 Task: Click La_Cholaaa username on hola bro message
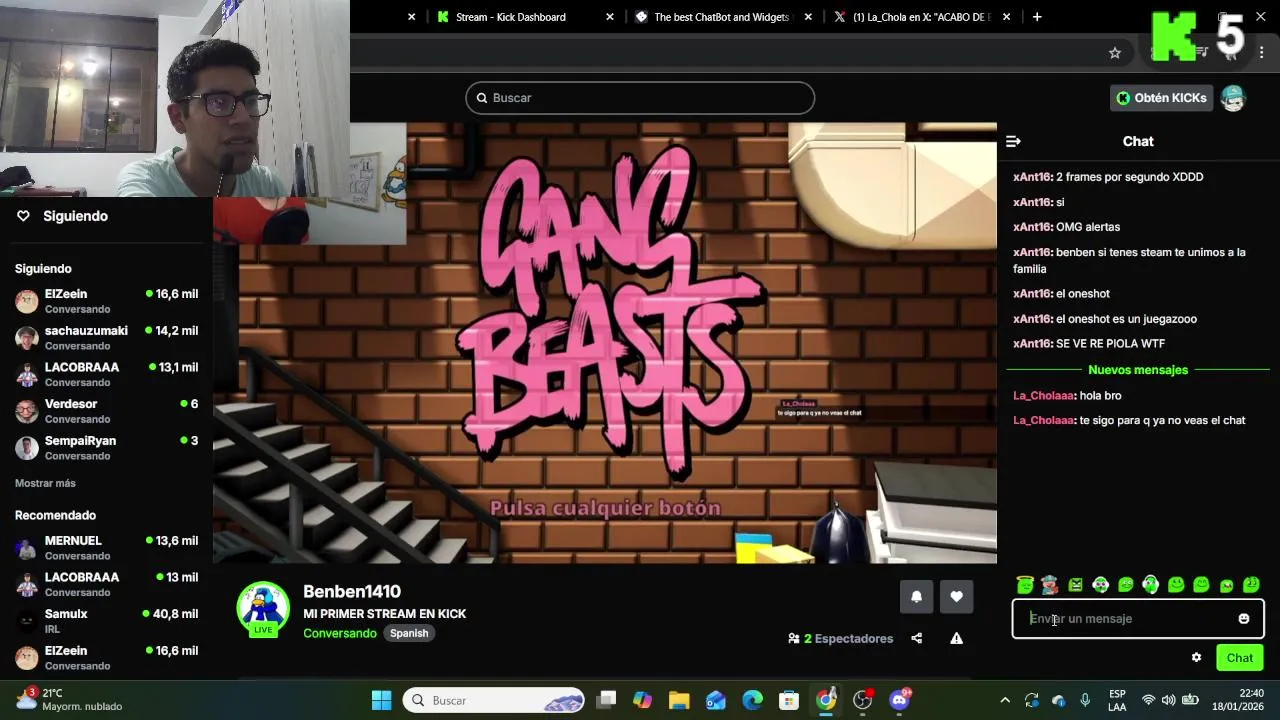[1043, 396]
